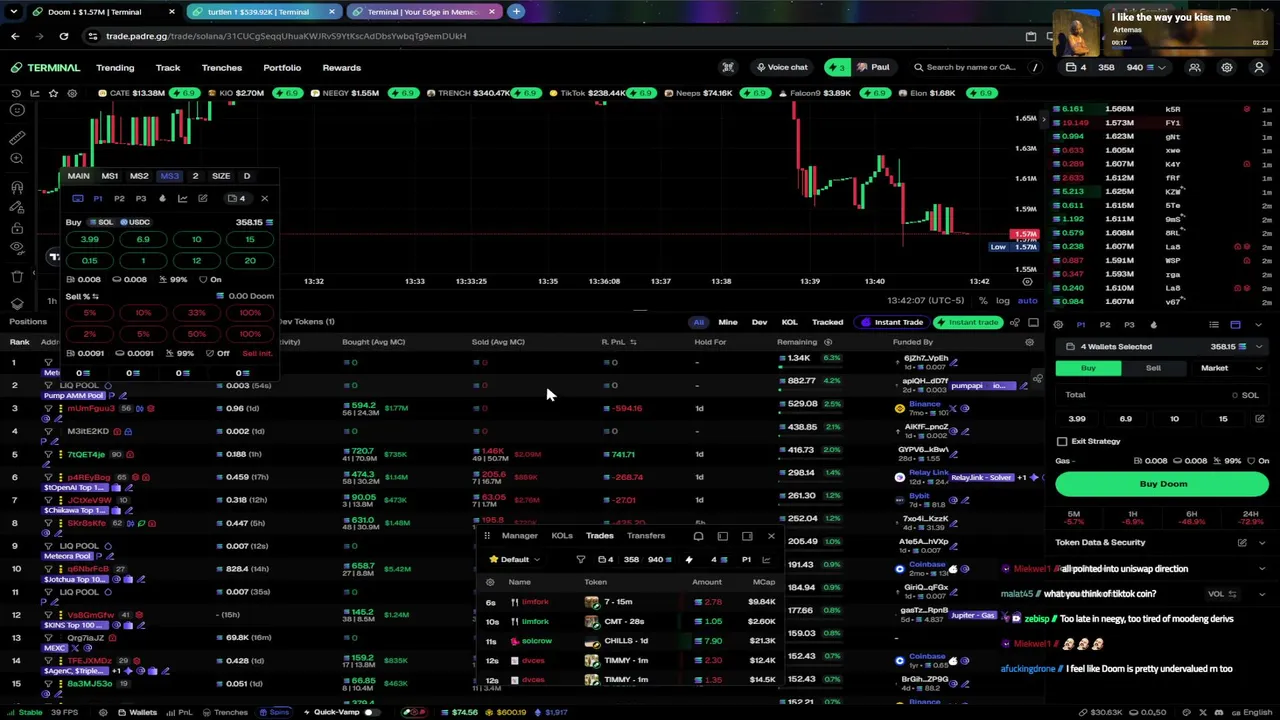Screen dimensions: 1280x720
Task: Open Funded By column settings gear
Action: point(1029,342)
